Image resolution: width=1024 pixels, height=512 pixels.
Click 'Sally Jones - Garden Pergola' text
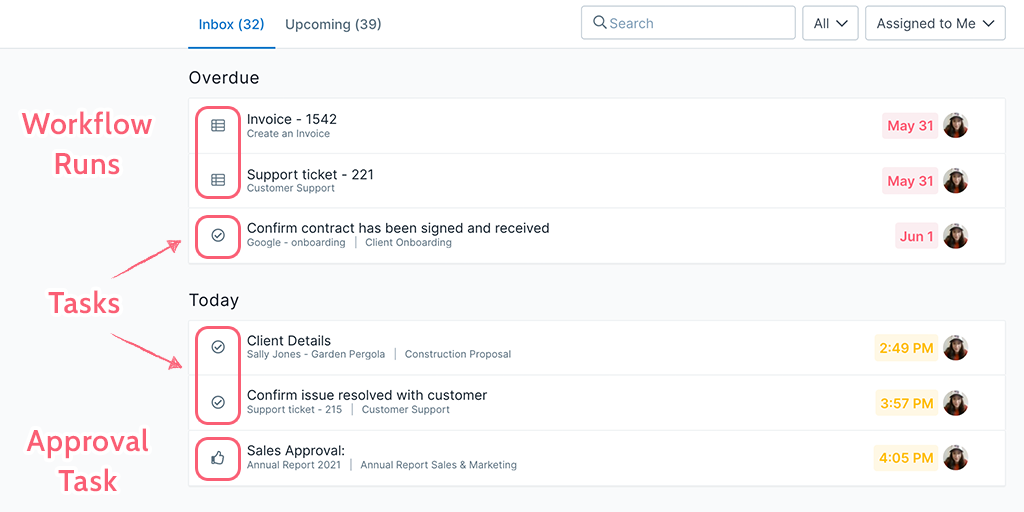(x=316, y=355)
